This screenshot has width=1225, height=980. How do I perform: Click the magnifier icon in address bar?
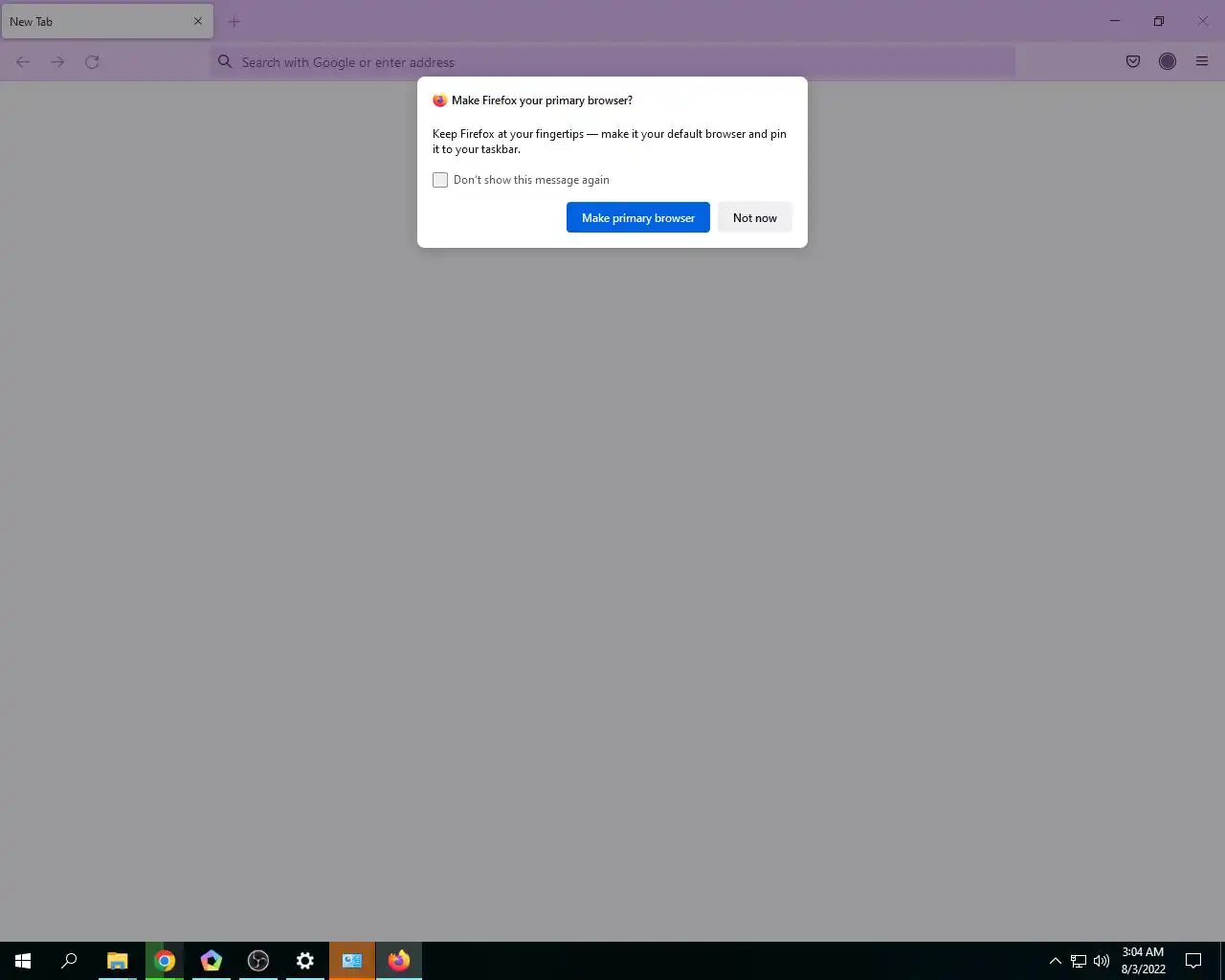[x=225, y=61]
